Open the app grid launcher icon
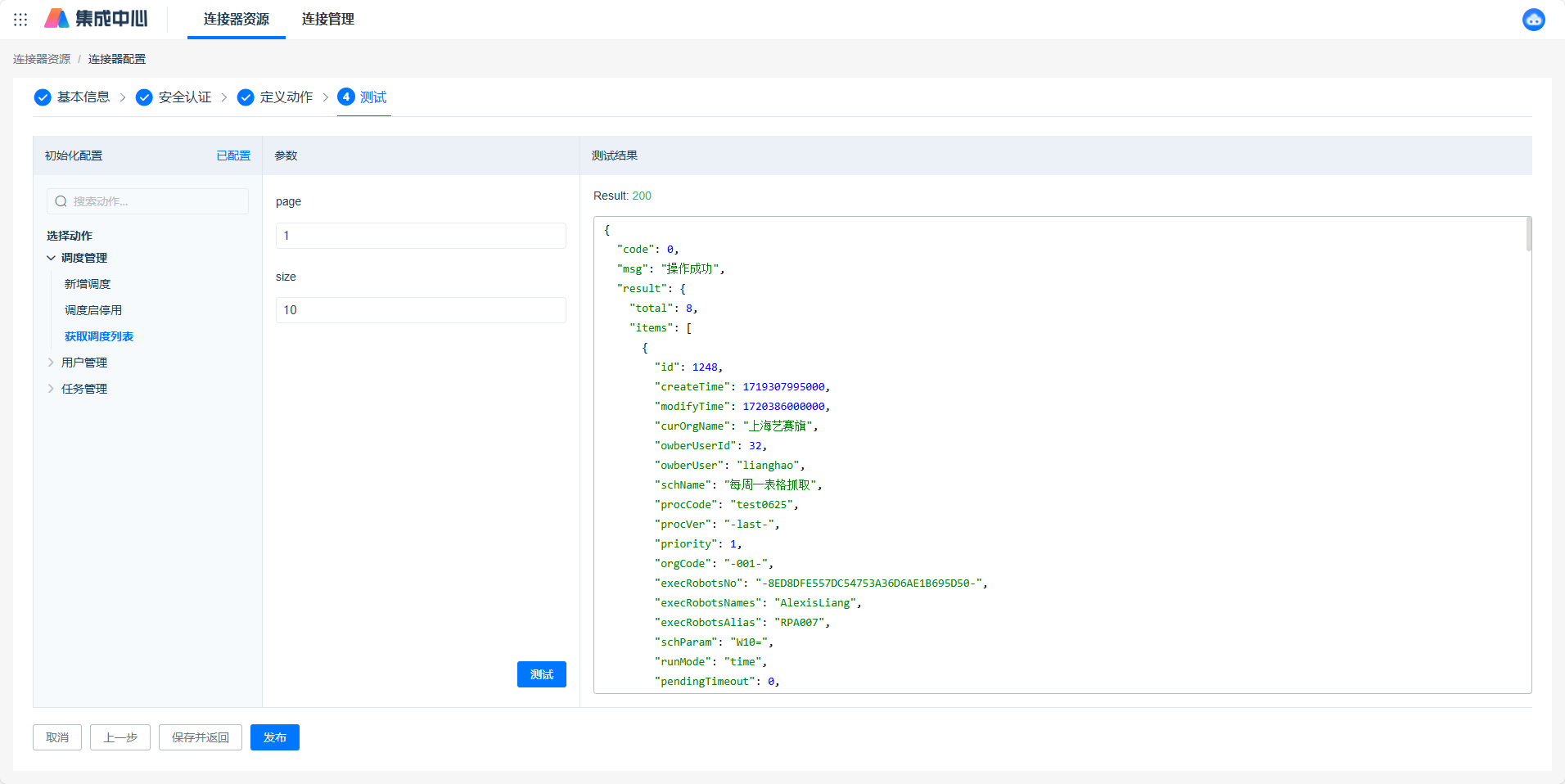This screenshot has height=784, width=1565. pyautogui.click(x=20, y=19)
